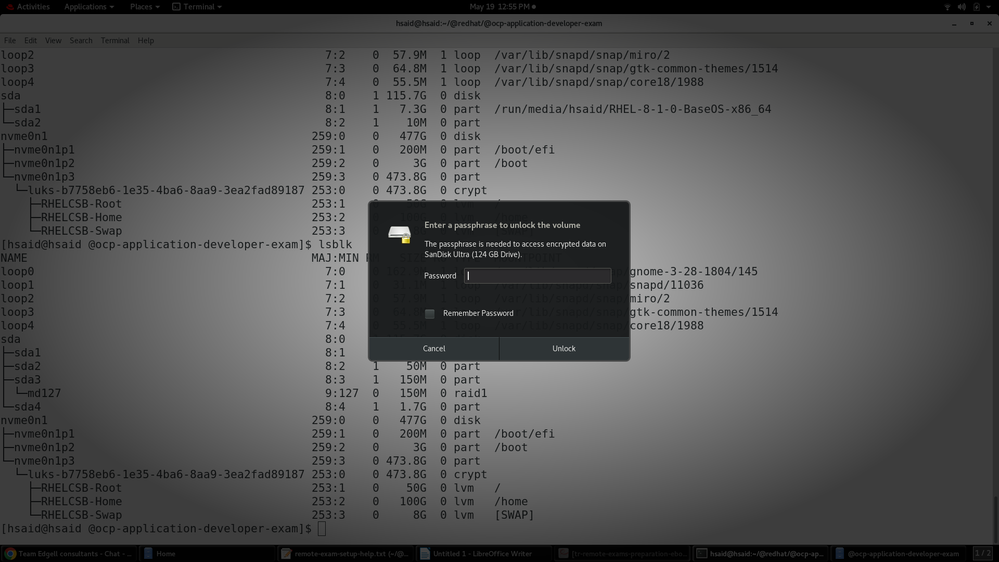
Task: Click the encrypted drive icon in dialog
Action: (399, 234)
